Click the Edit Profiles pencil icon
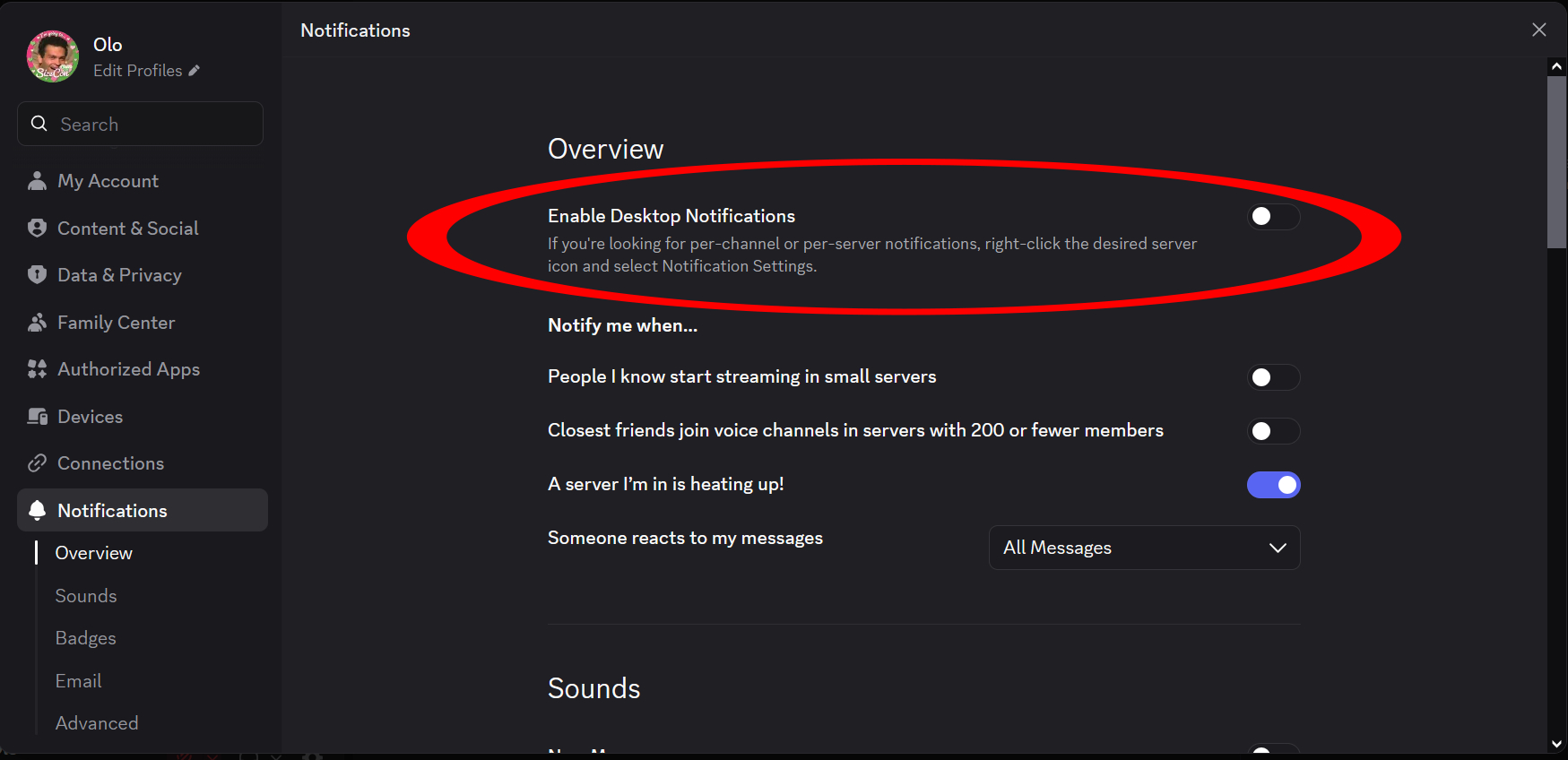Viewport: 1568px width, 760px height. (195, 71)
